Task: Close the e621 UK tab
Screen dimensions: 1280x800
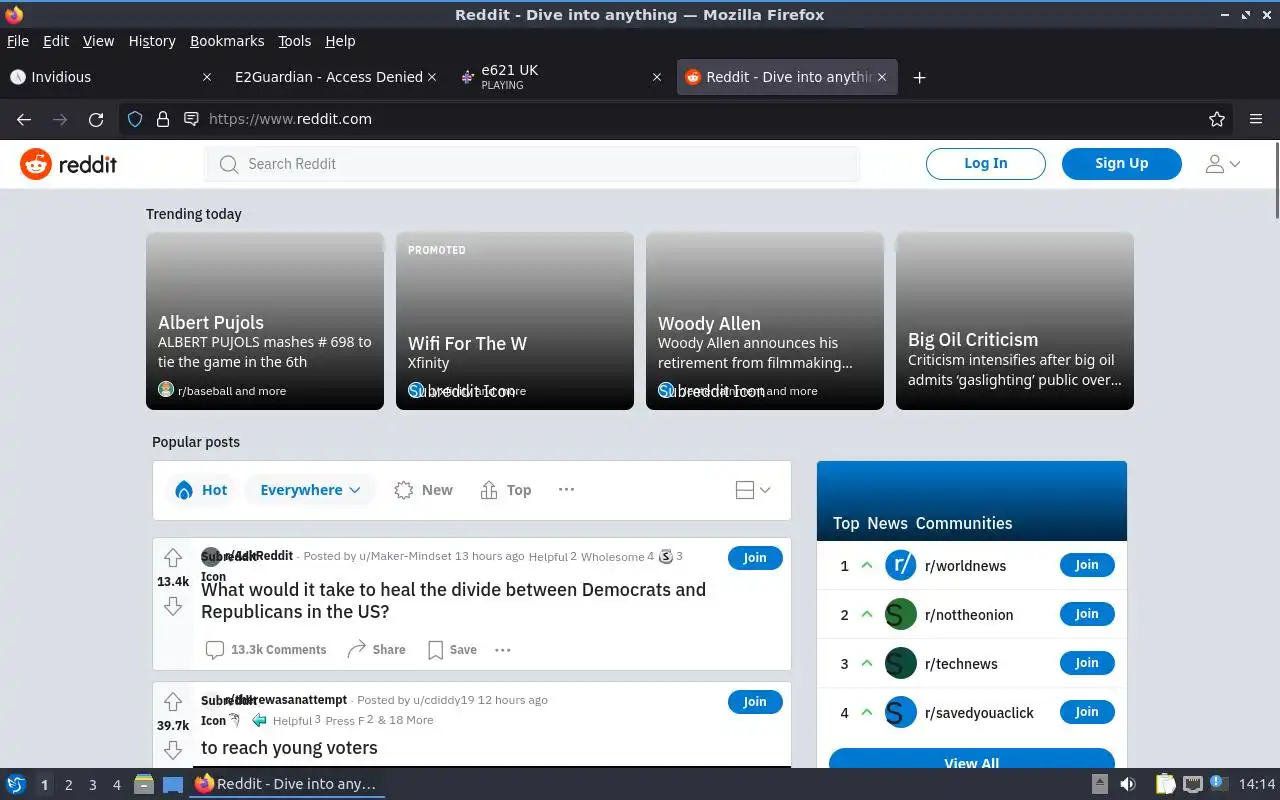Action: click(657, 77)
